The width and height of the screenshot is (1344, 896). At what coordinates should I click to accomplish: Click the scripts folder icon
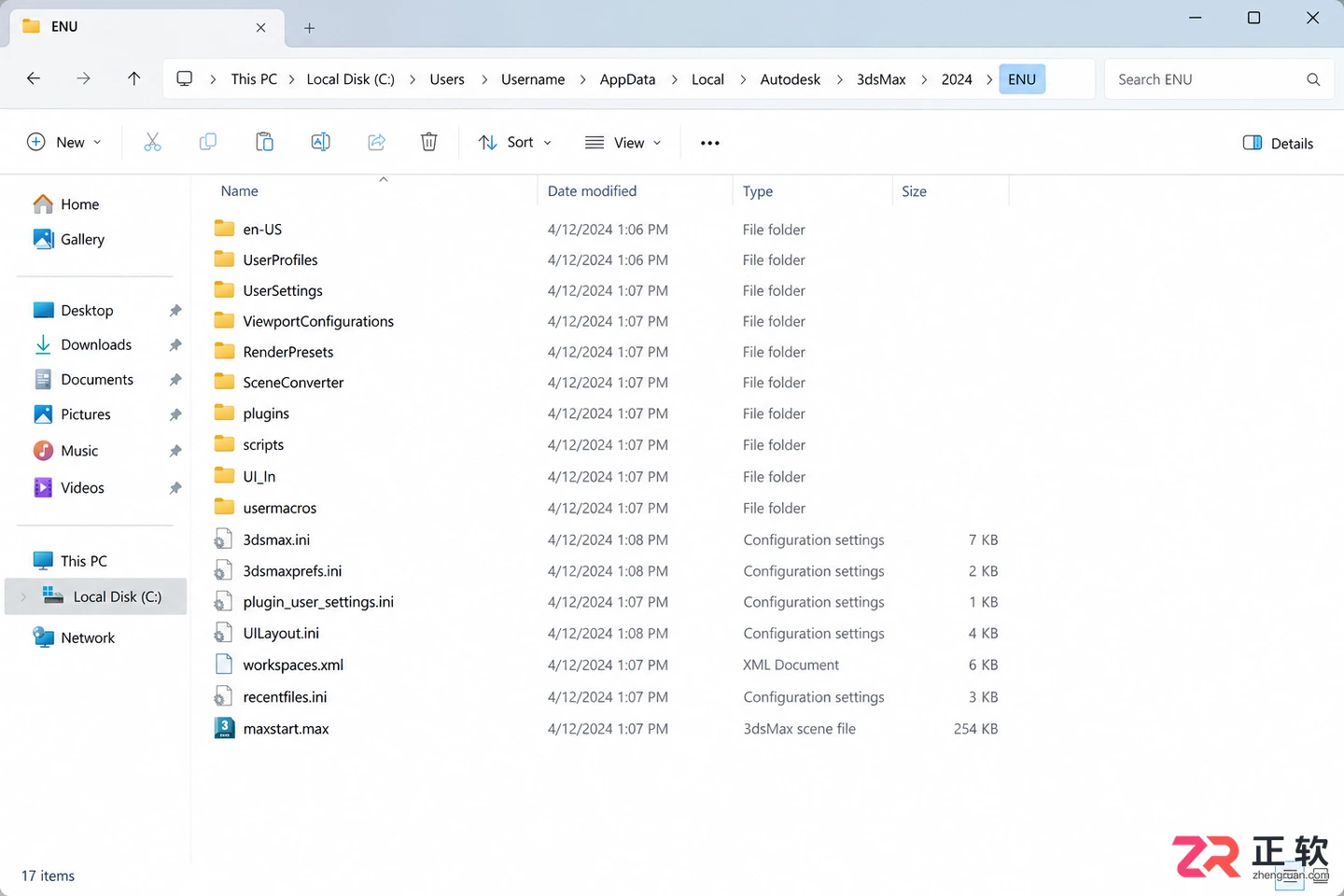[224, 444]
